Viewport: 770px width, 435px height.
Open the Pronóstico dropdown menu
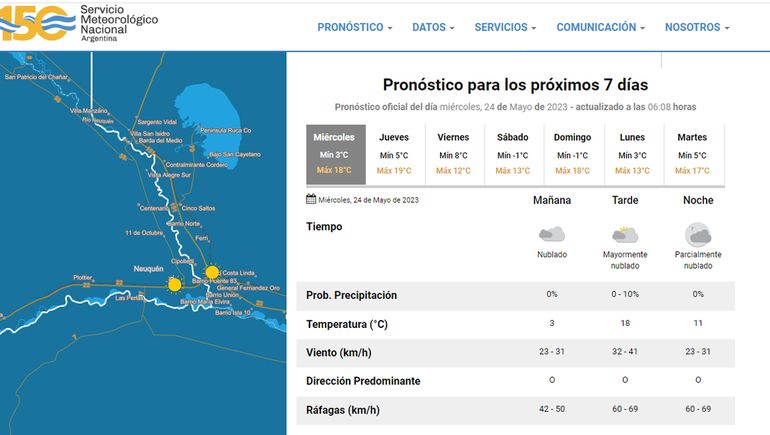click(354, 27)
